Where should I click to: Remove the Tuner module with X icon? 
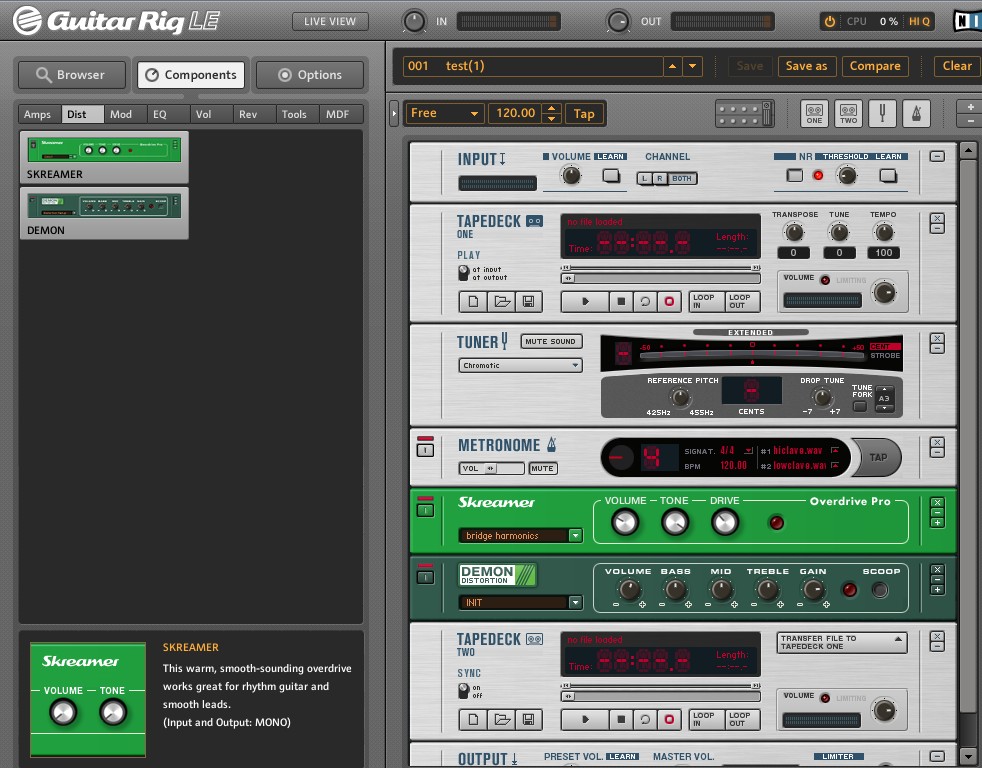(x=937, y=339)
